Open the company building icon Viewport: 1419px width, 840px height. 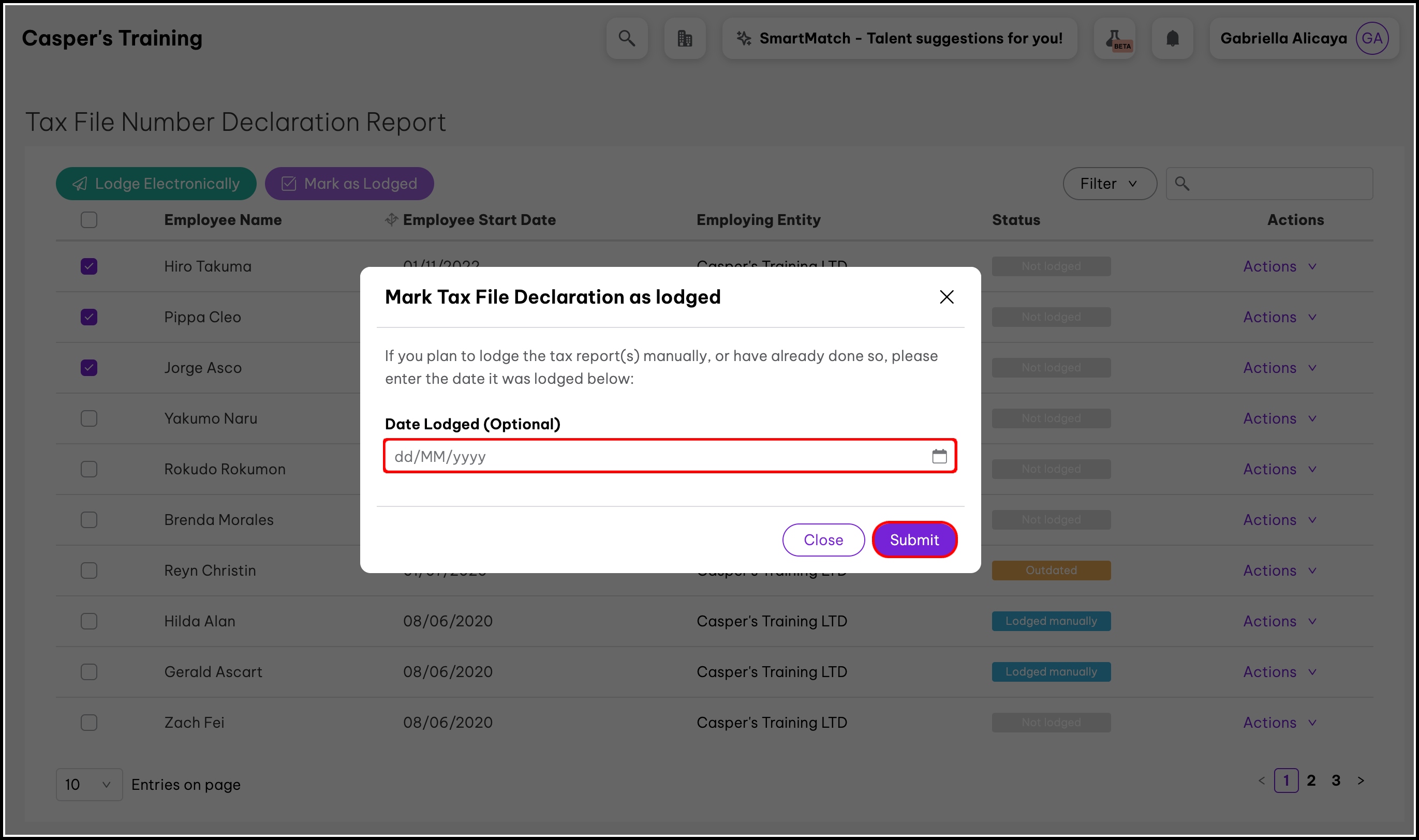[x=685, y=38]
